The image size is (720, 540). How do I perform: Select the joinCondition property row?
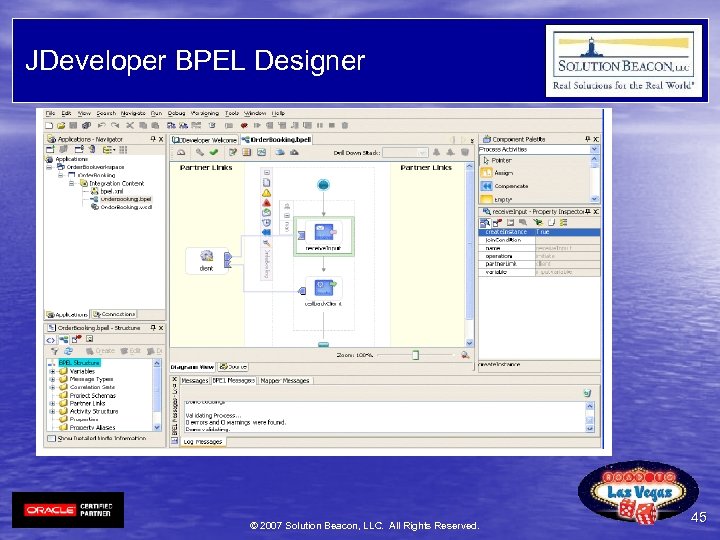click(540, 240)
